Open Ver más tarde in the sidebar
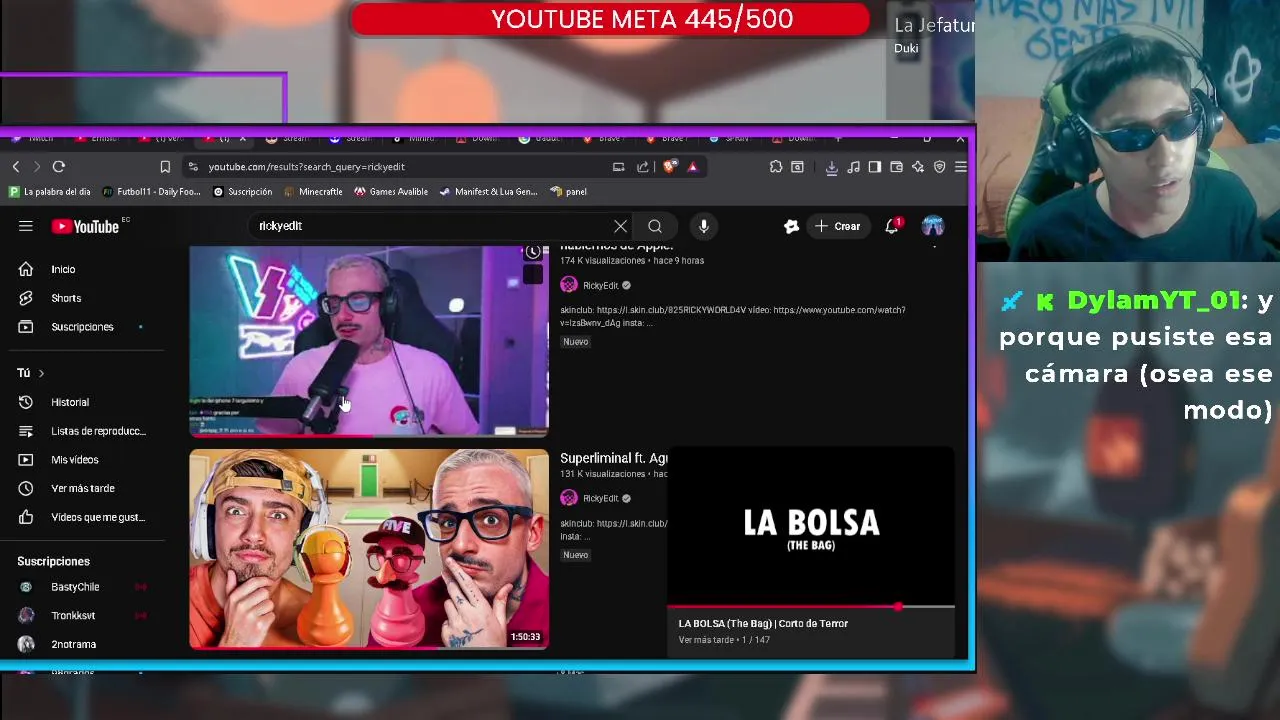Image resolution: width=1280 pixels, height=720 pixels. 82,488
